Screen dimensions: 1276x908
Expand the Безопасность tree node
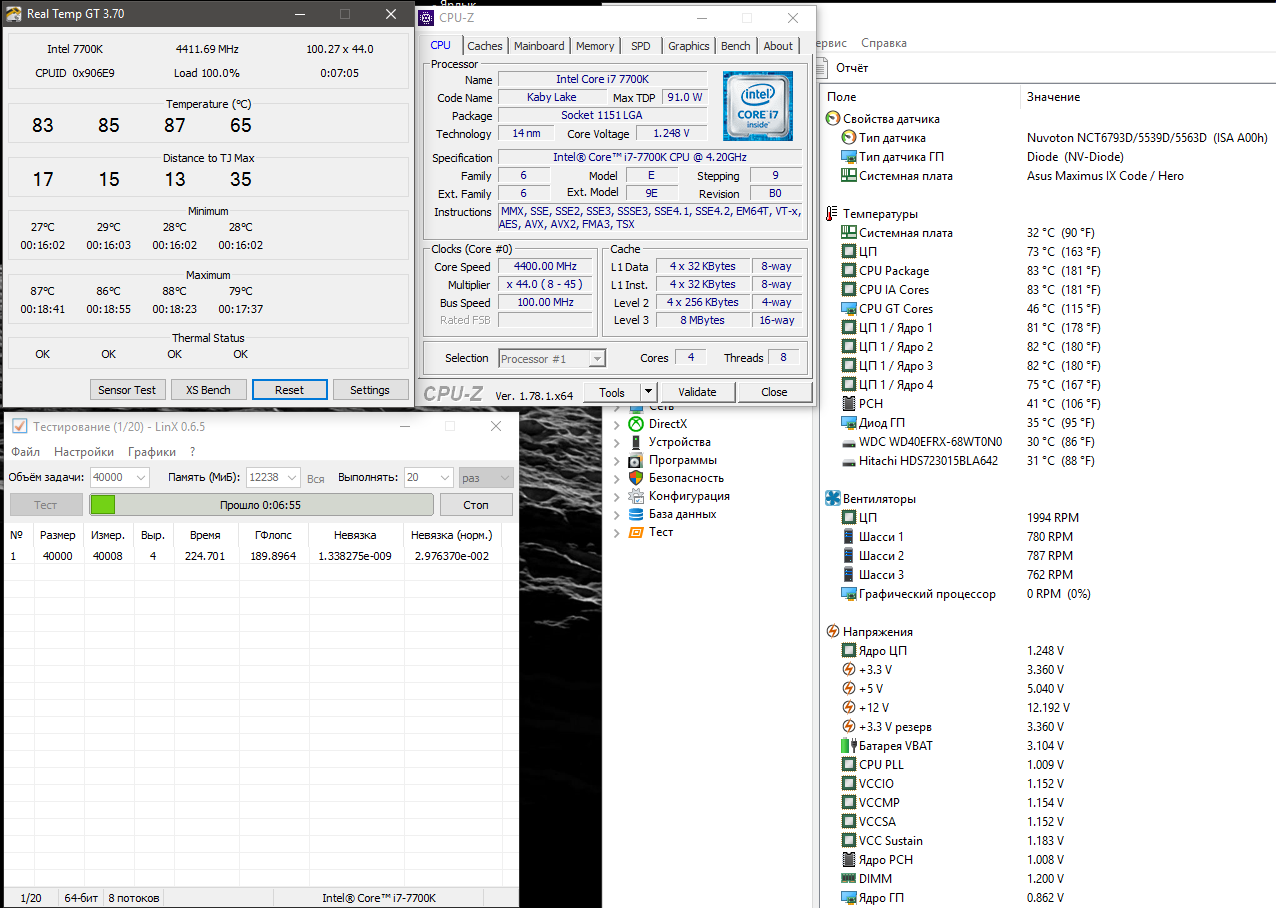coord(617,478)
